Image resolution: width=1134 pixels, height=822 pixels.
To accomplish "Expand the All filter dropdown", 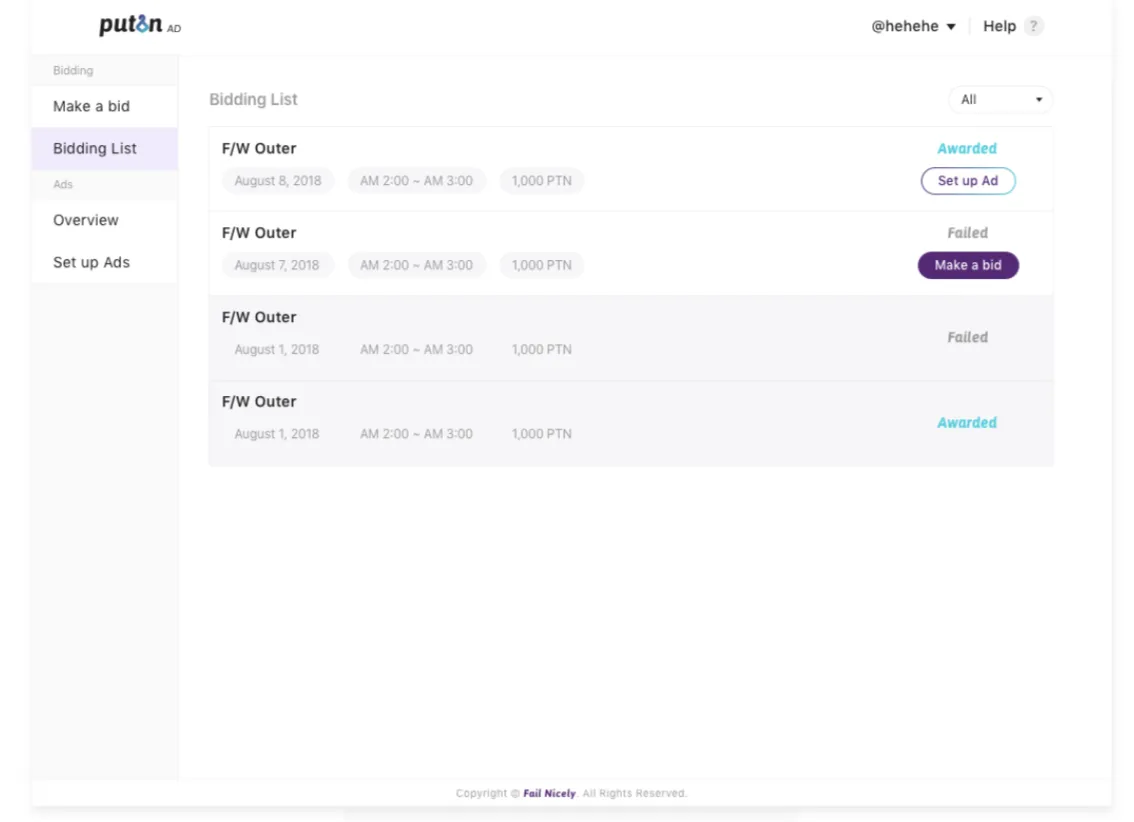I will [1001, 100].
